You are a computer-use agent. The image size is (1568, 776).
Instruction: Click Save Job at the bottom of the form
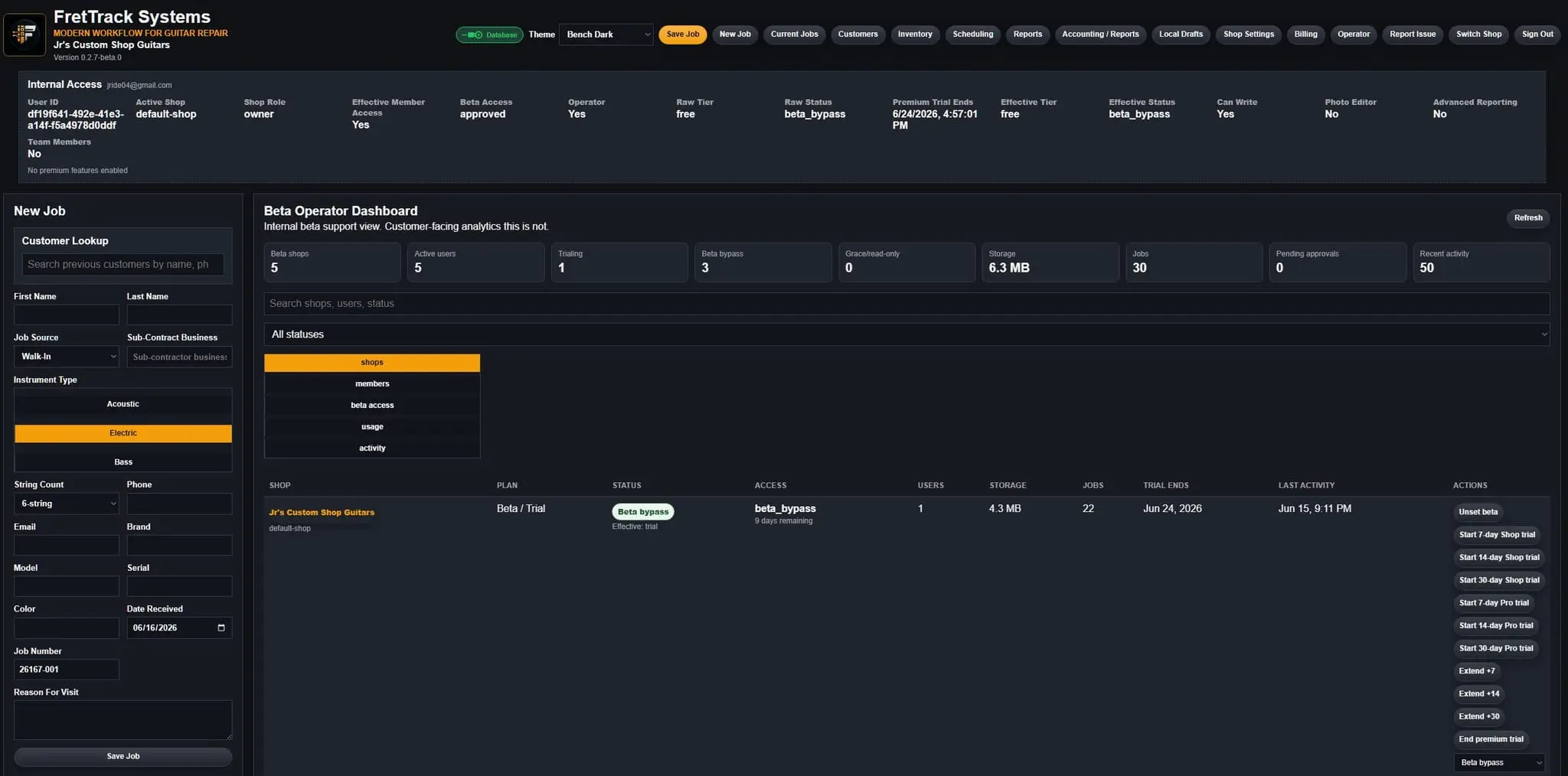point(123,756)
